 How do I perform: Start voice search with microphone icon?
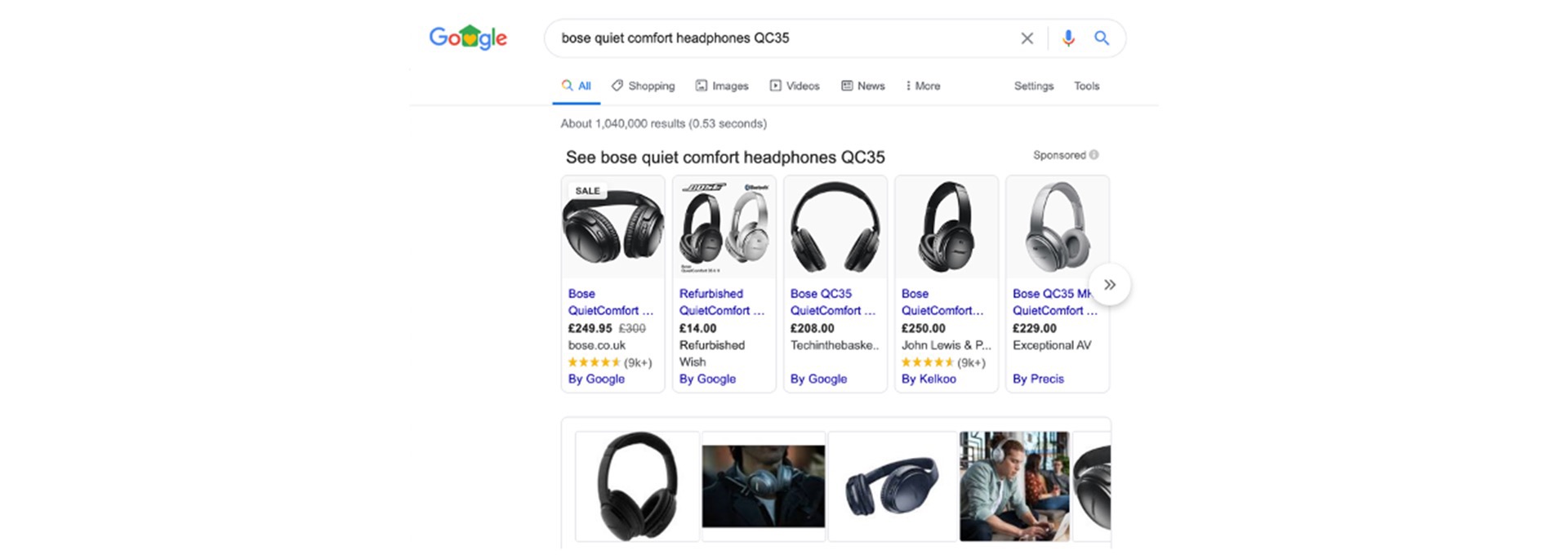click(x=1068, y=38)
